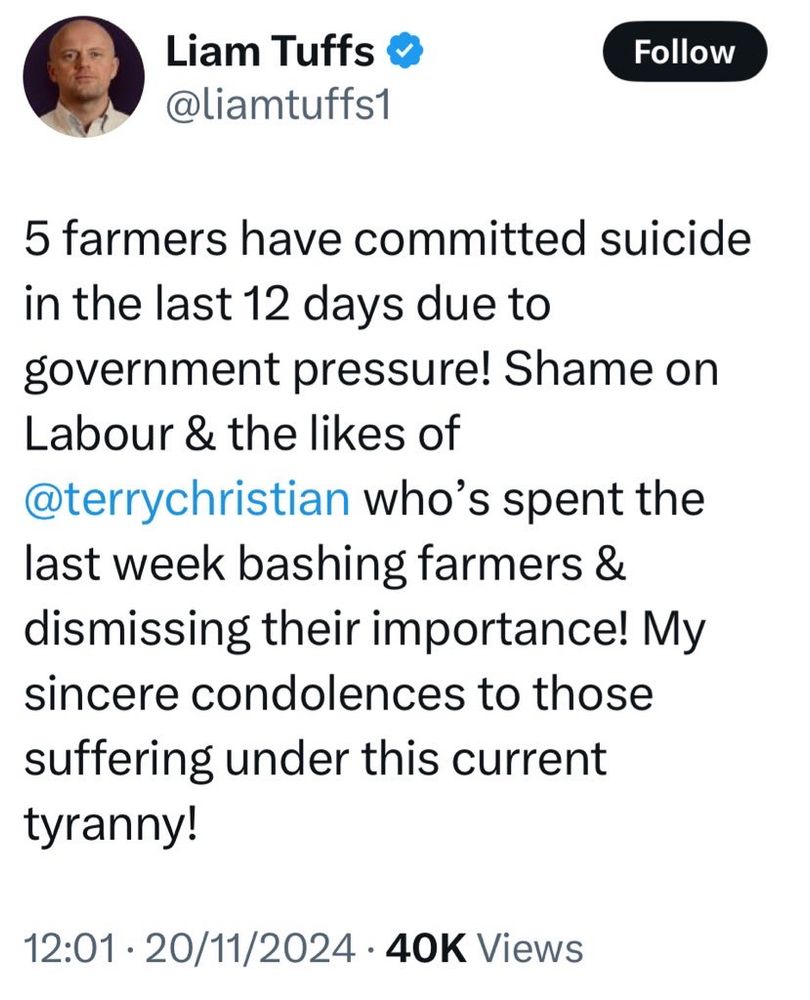
Task: Click the Follow button
Action: click(684, 53)
